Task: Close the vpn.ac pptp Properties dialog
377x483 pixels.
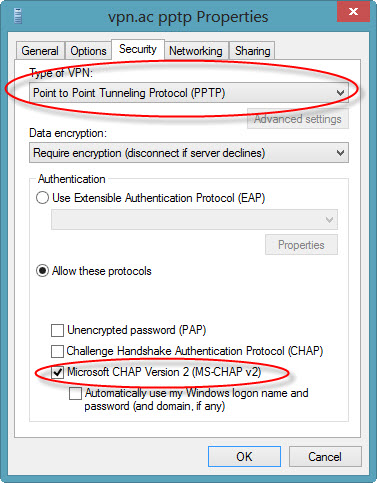Action: point(353,12)
